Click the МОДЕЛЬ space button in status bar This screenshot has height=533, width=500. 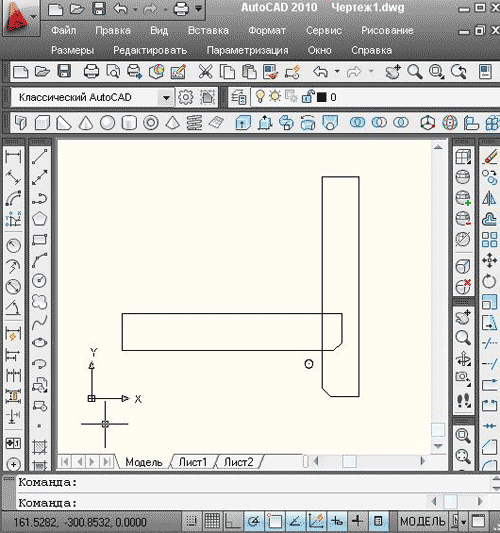click(x=423, y=521)
